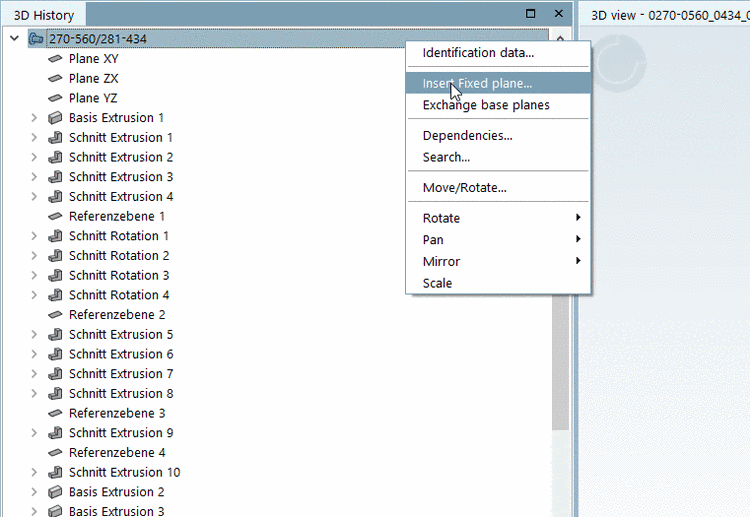Click the Referenzebene 2 plane icon
Screen dimensions: 750x517
[x=55, y=315]
